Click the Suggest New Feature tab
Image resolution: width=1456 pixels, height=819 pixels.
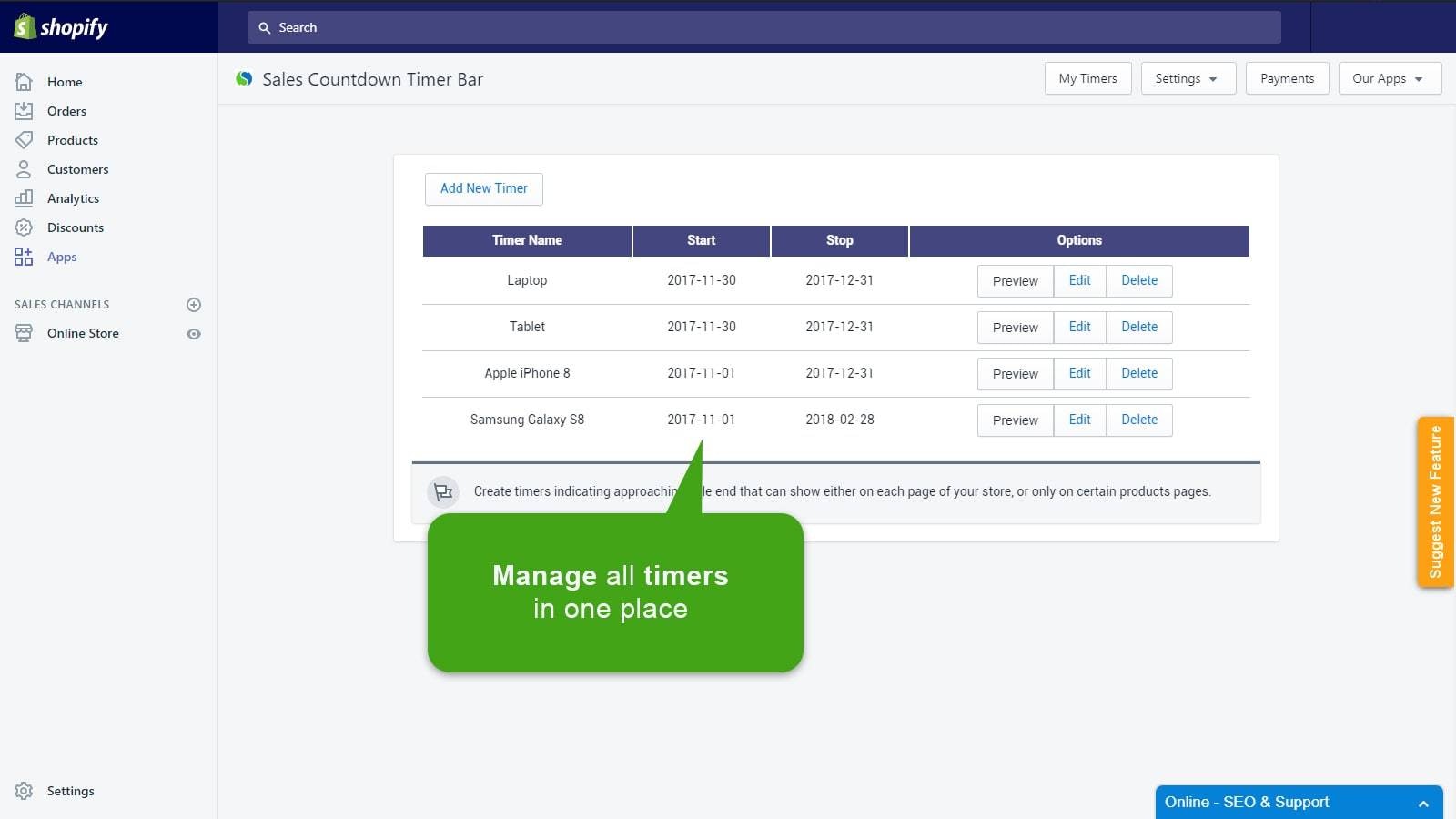point(1435,501)
